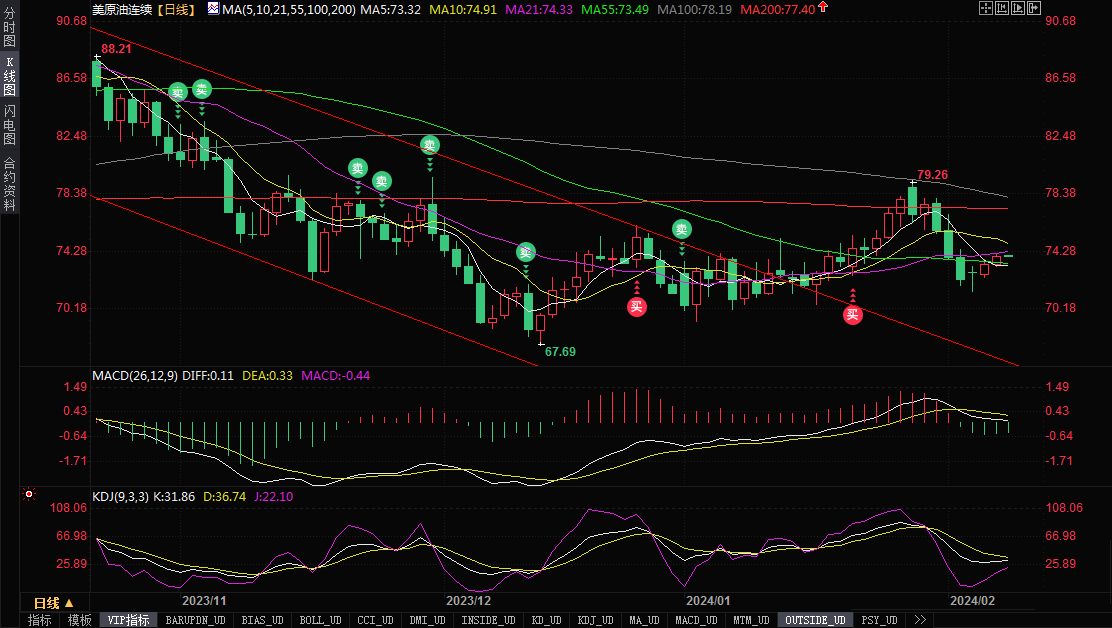This screenshot has height=628, width=1112.
Task: Switch to 闪电图 view in left sidebar
Action: 9,125
